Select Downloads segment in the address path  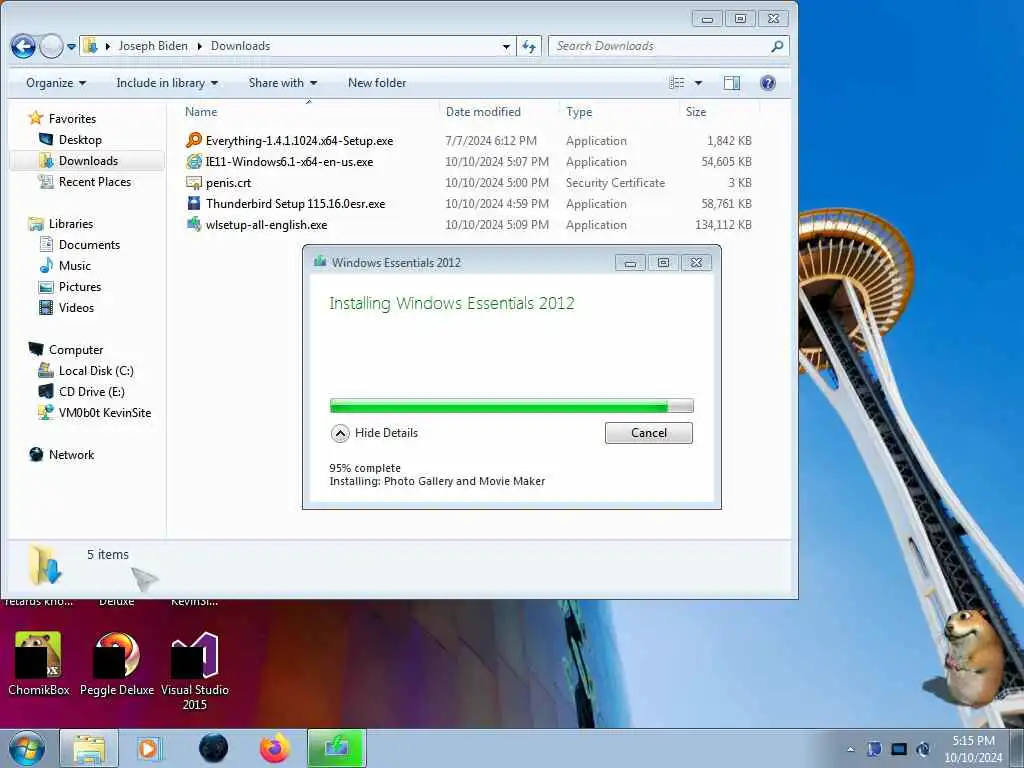(240, 46)
